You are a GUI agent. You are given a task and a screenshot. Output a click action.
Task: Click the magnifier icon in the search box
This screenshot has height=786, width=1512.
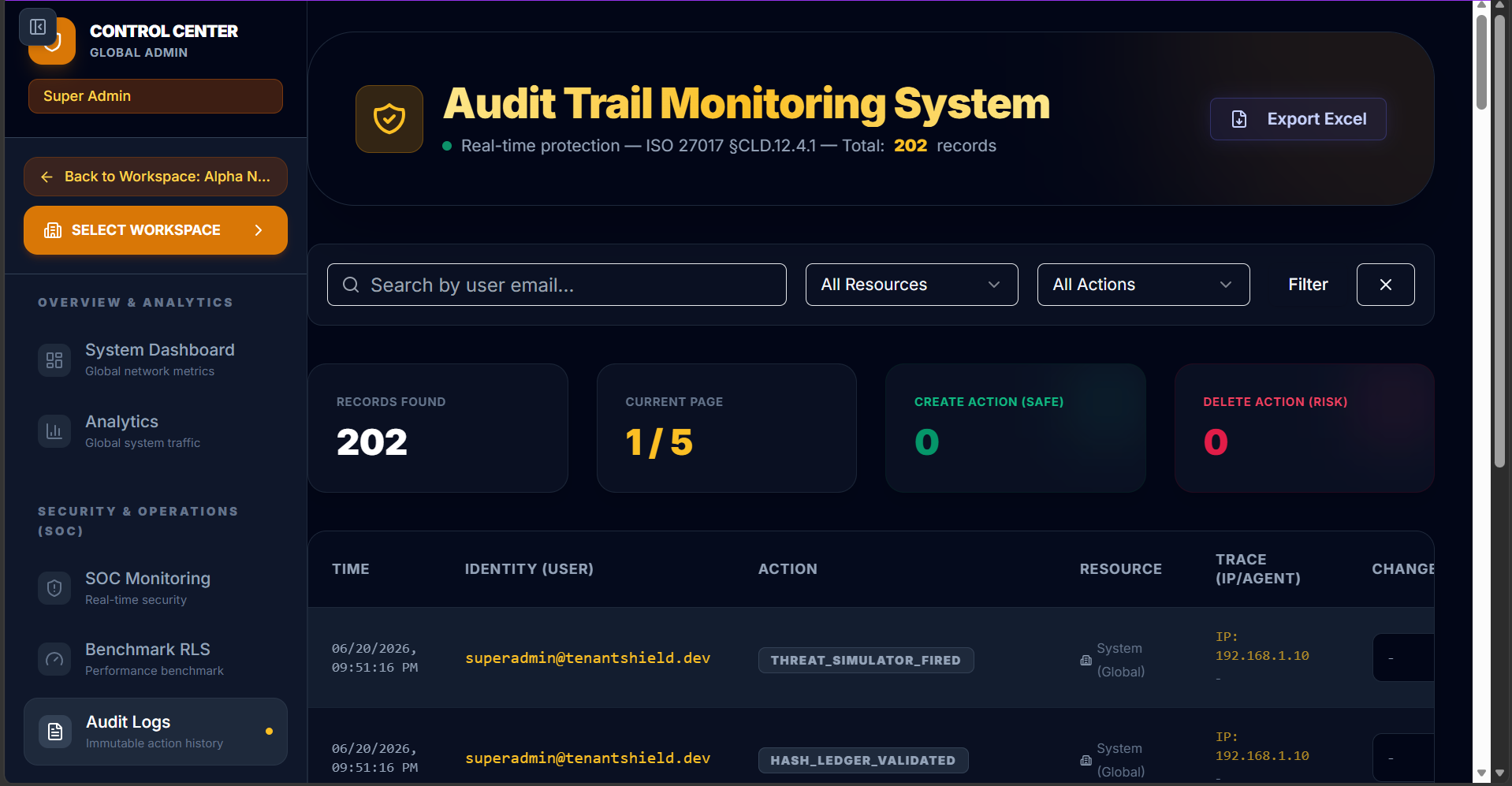point(351,285)
